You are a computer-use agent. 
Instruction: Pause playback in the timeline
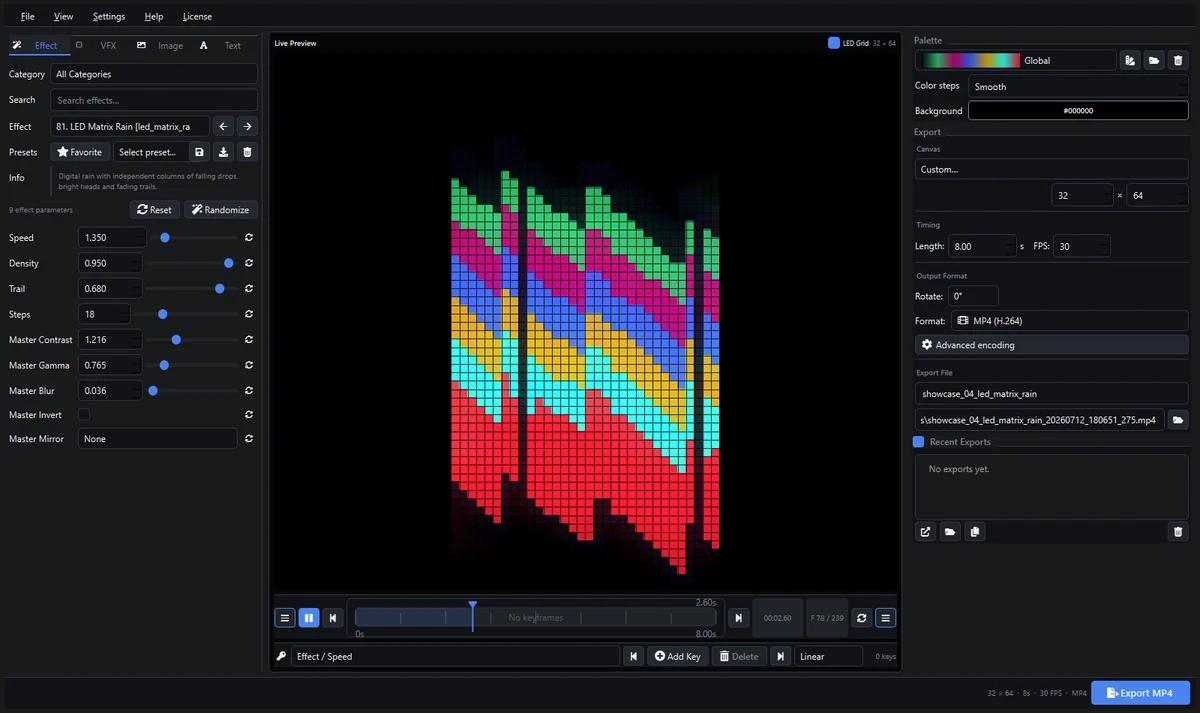(309, 618)
